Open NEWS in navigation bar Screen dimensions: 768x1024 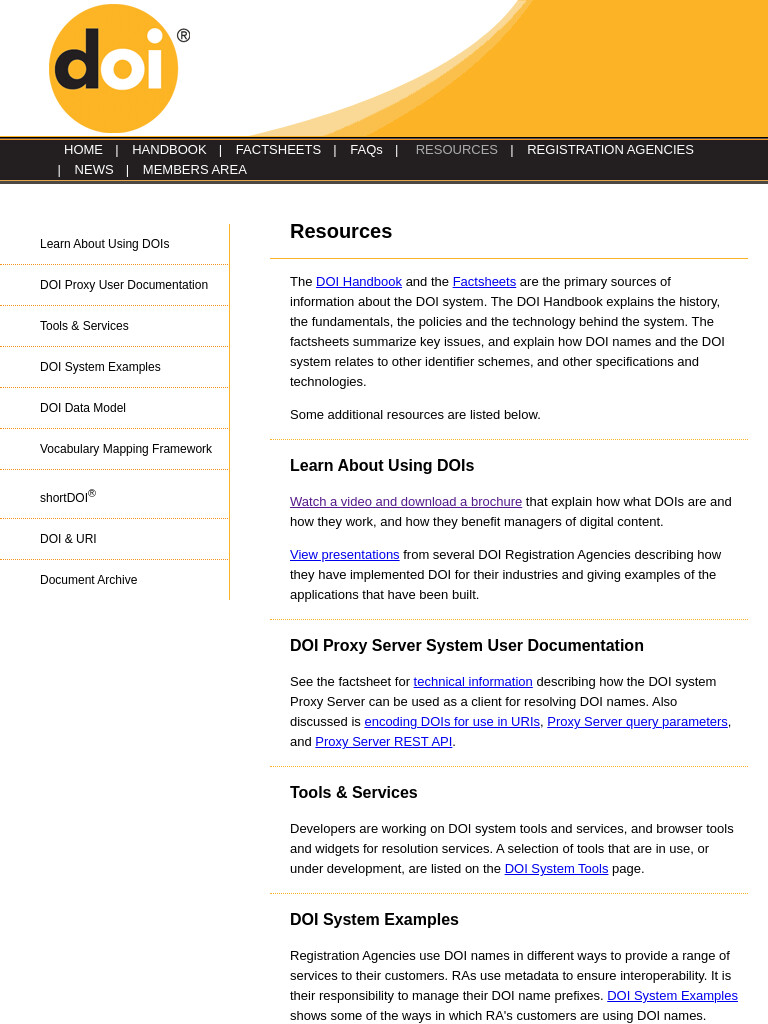click(94, 170)
